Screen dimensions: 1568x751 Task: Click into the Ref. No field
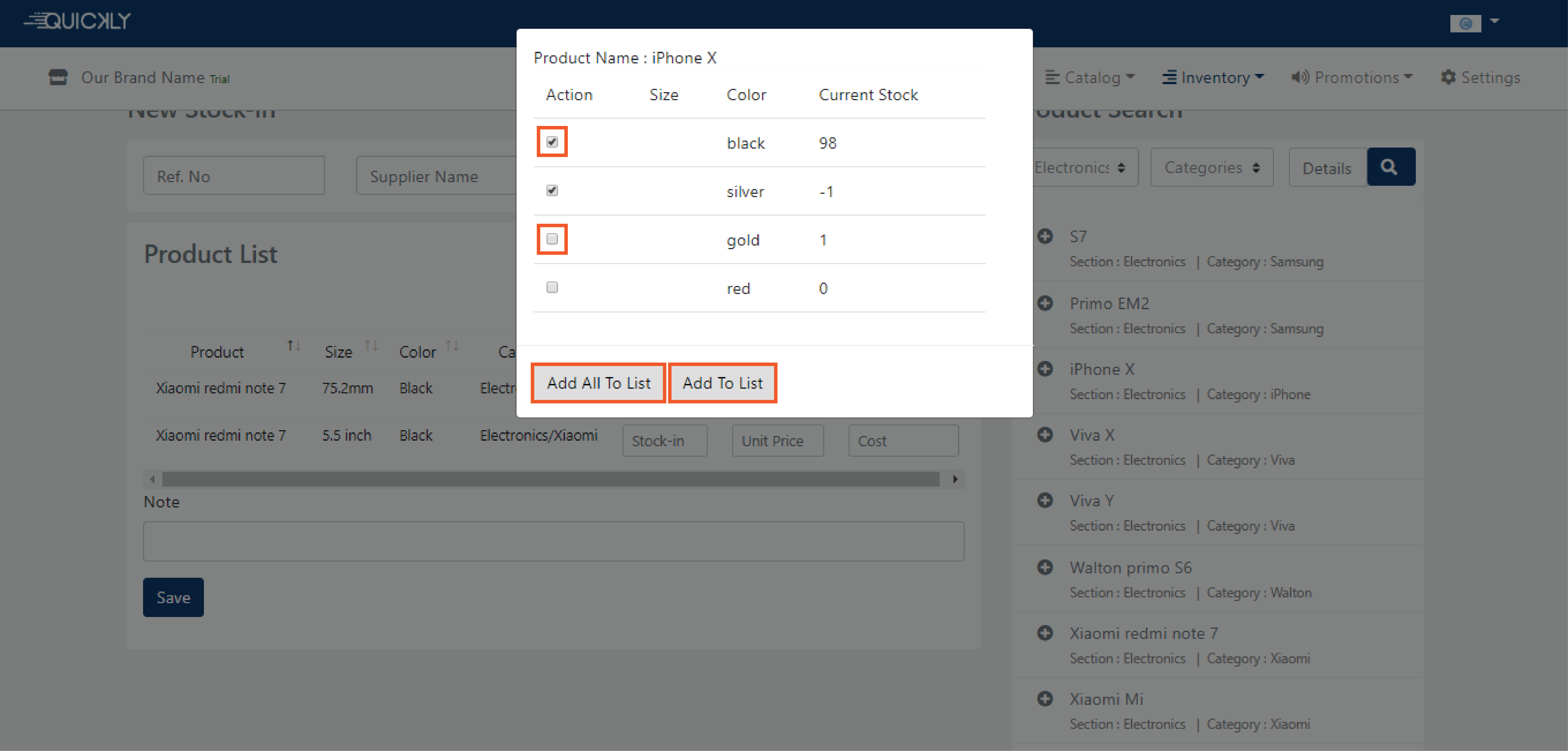tap(234, 176)
